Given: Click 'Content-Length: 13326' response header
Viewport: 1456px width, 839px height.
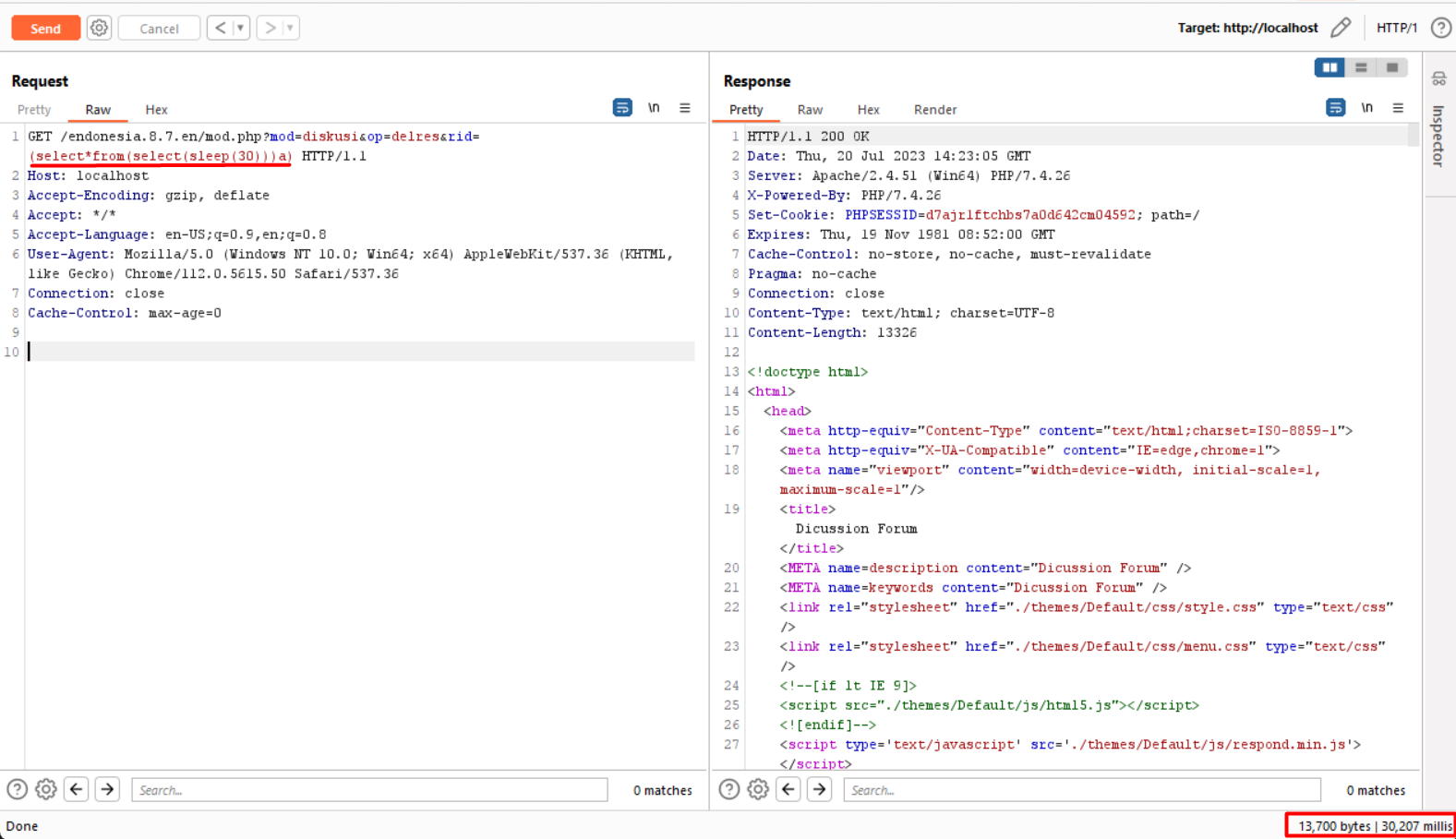Looking at the screenshot, I should tap(832, 332).
